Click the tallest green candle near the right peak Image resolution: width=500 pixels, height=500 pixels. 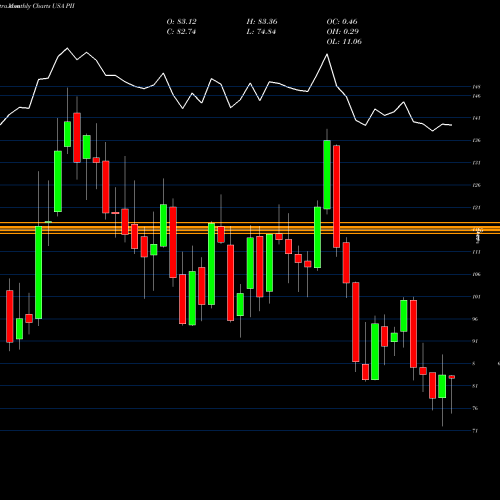tap(327, 175)
